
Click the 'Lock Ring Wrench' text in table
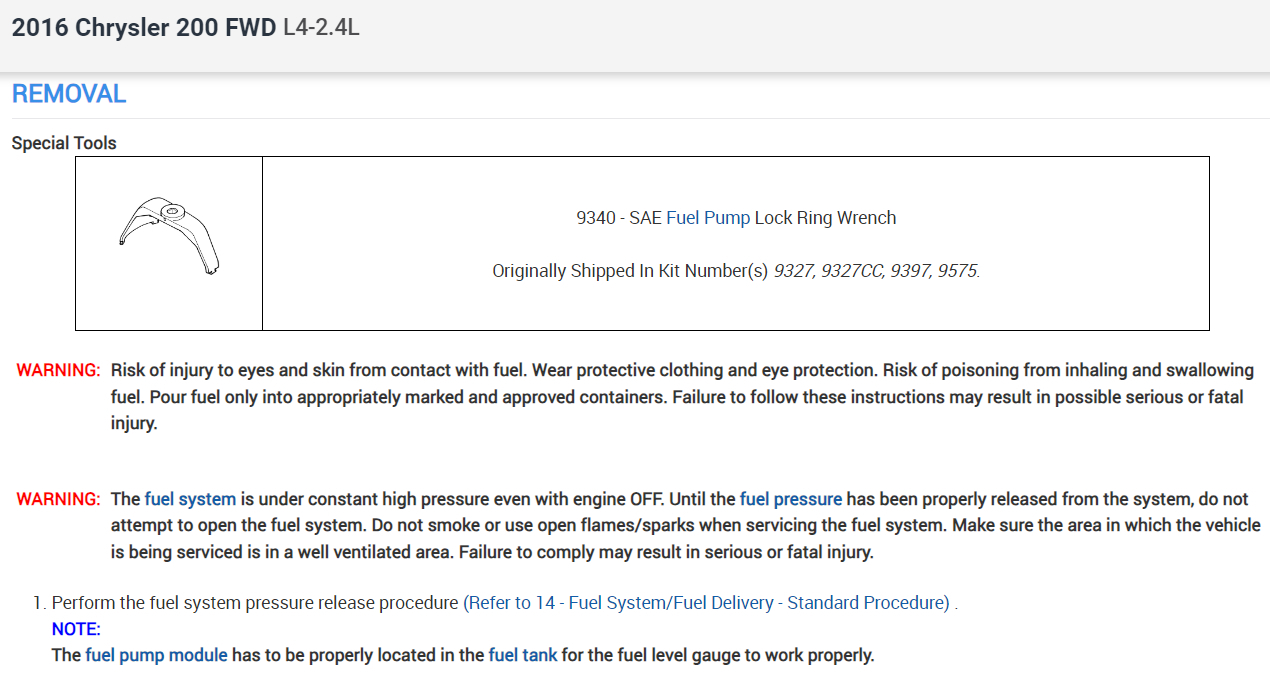[x=825, y=218]
